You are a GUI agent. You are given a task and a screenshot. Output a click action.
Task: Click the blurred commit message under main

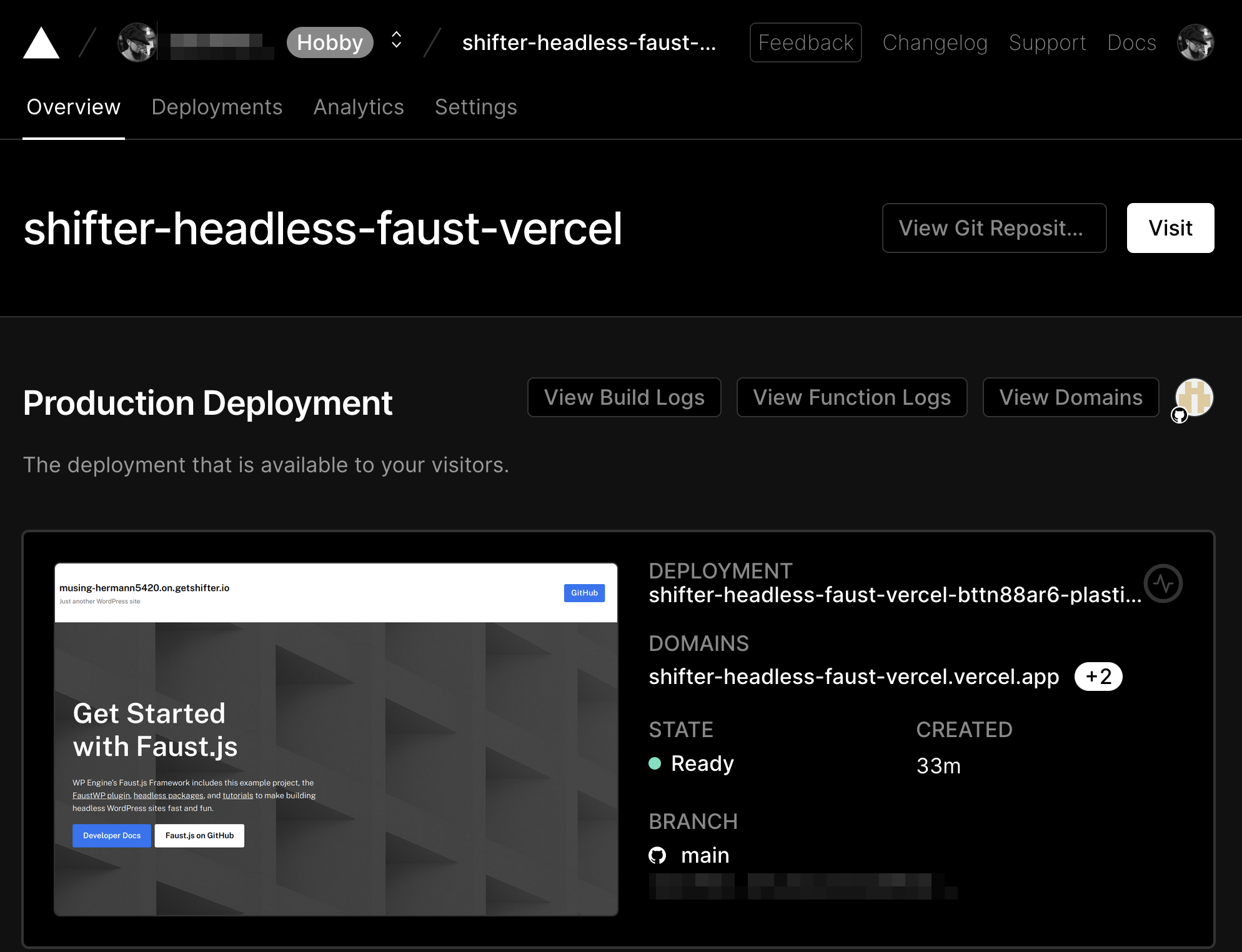803,886
